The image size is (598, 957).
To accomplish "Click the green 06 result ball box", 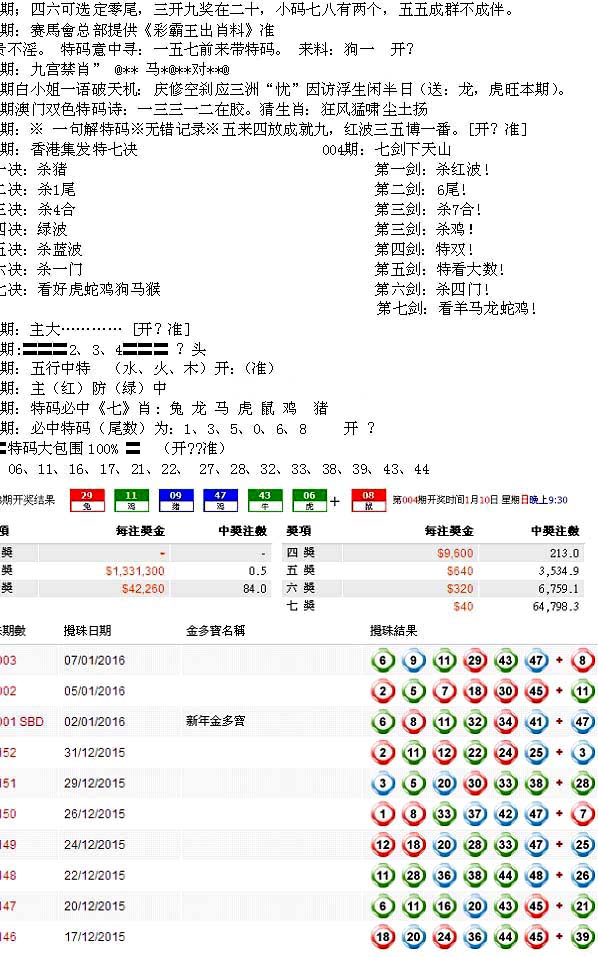I will click(309, 500).
